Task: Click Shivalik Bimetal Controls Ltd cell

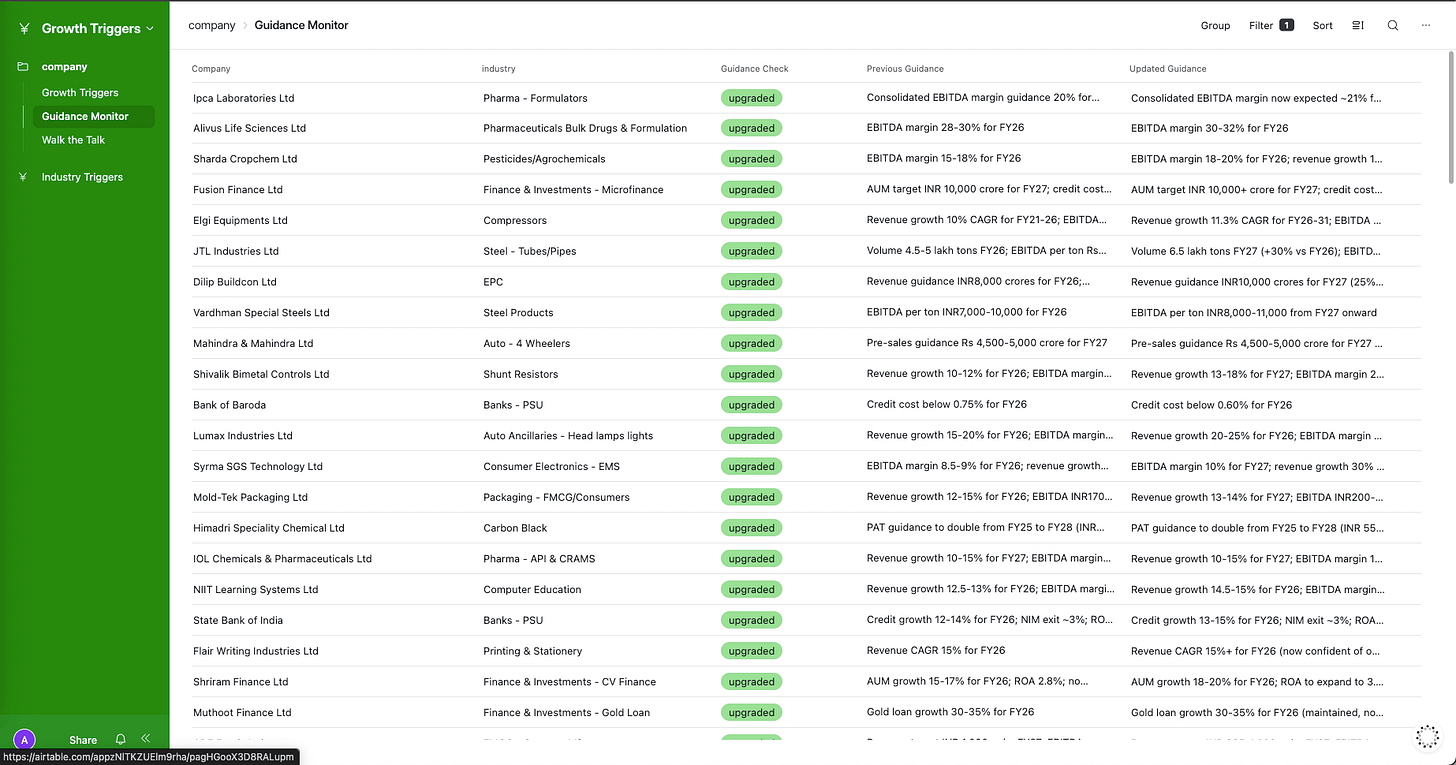Action: tap(261, 374)
